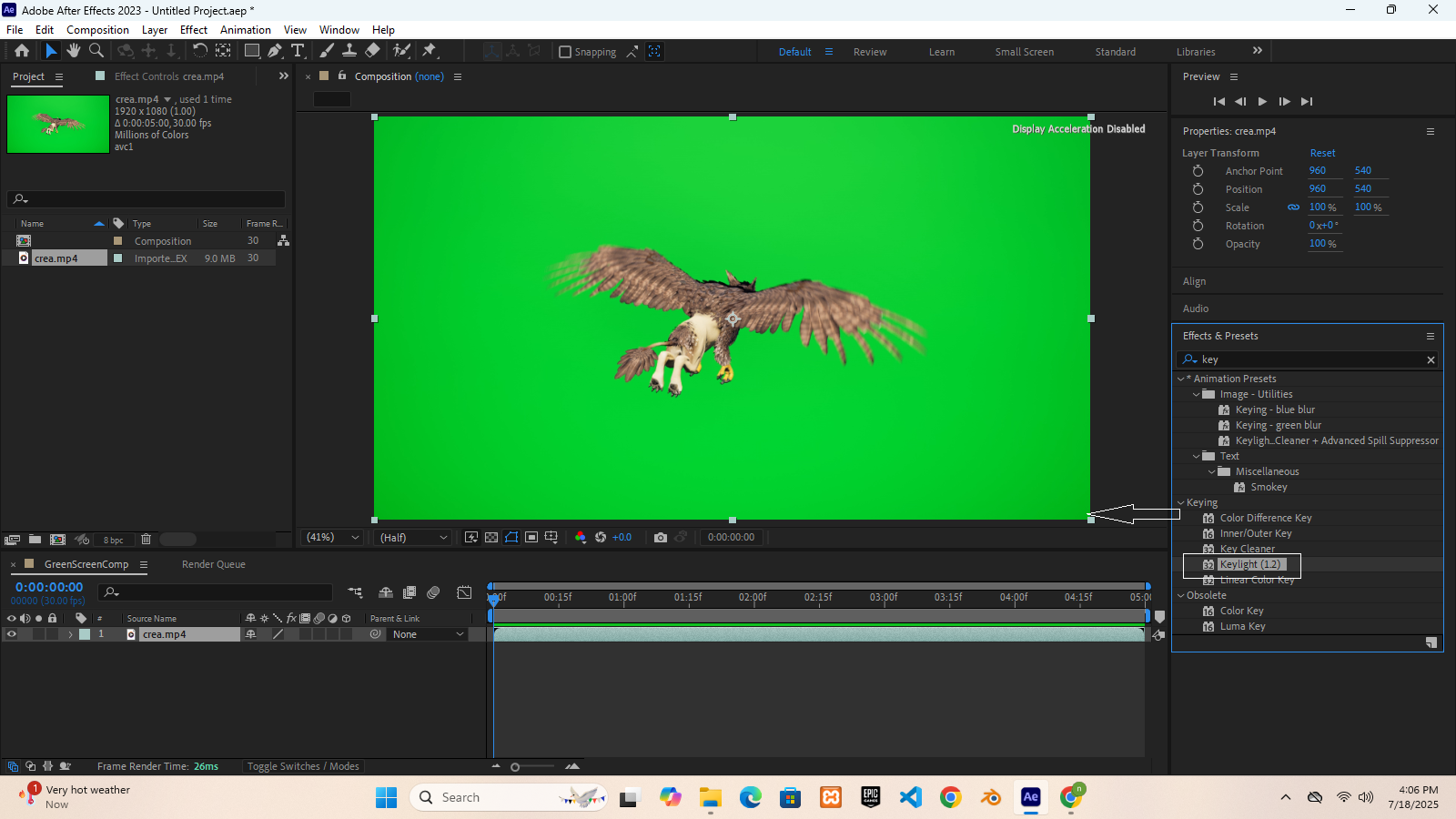Select the Rectangle shape tool
Image resolution: width=1456 pixels, height=819 pixels.
252,51
